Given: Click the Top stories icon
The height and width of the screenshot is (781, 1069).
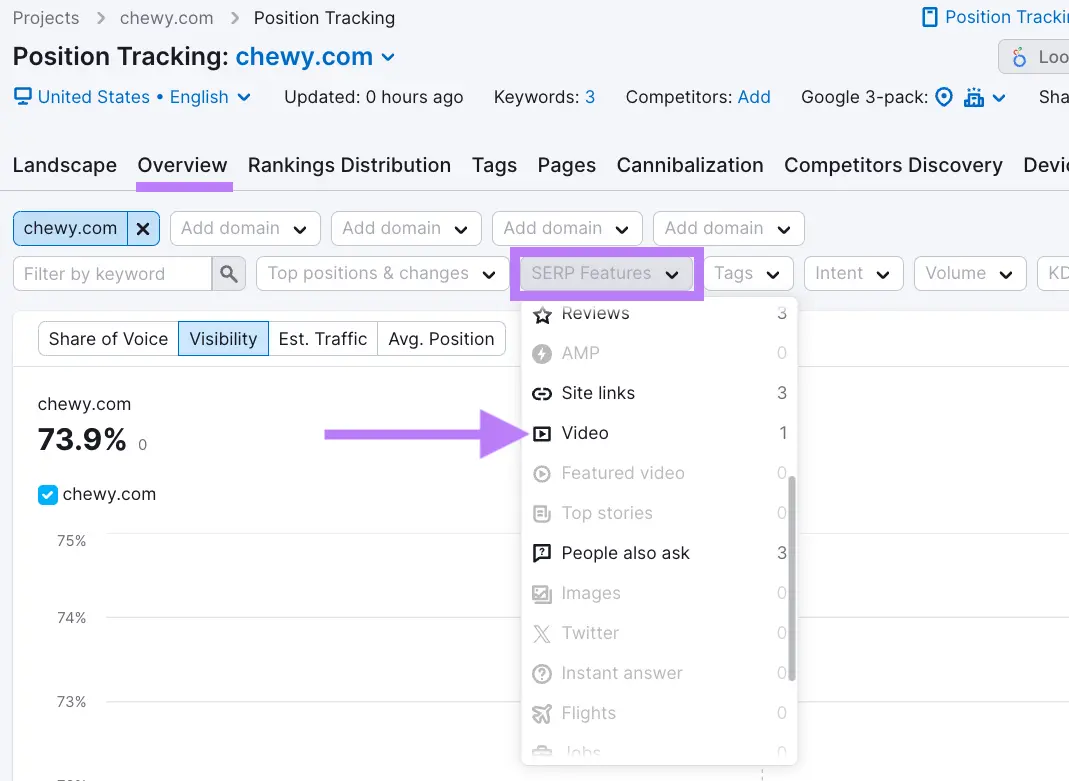Looking at the screenshot, I should 541,513.
